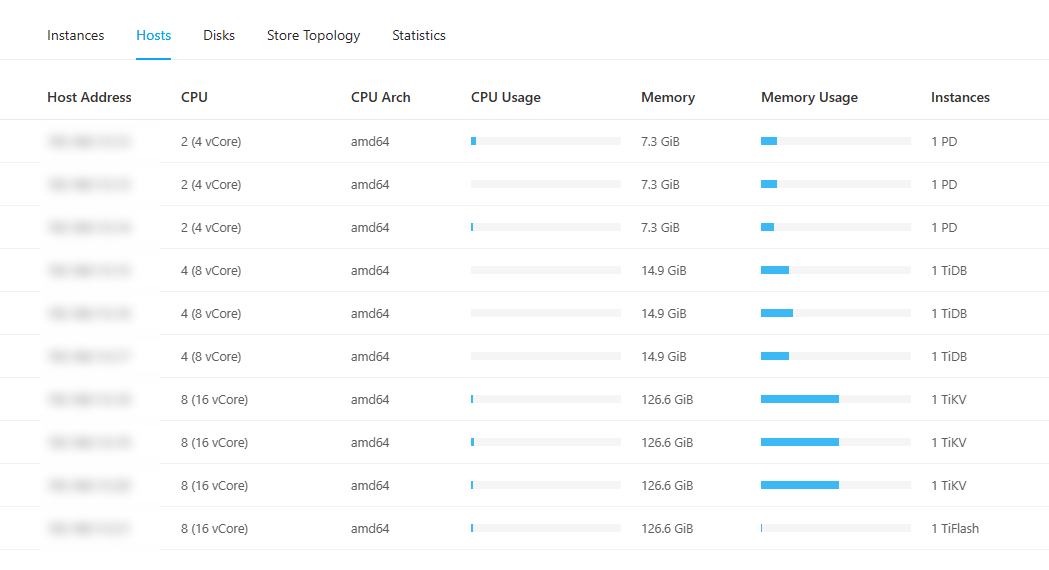Click the TiFlash host's memory usage bar
Screen dimensions: 1049x570
coord(835,528)
